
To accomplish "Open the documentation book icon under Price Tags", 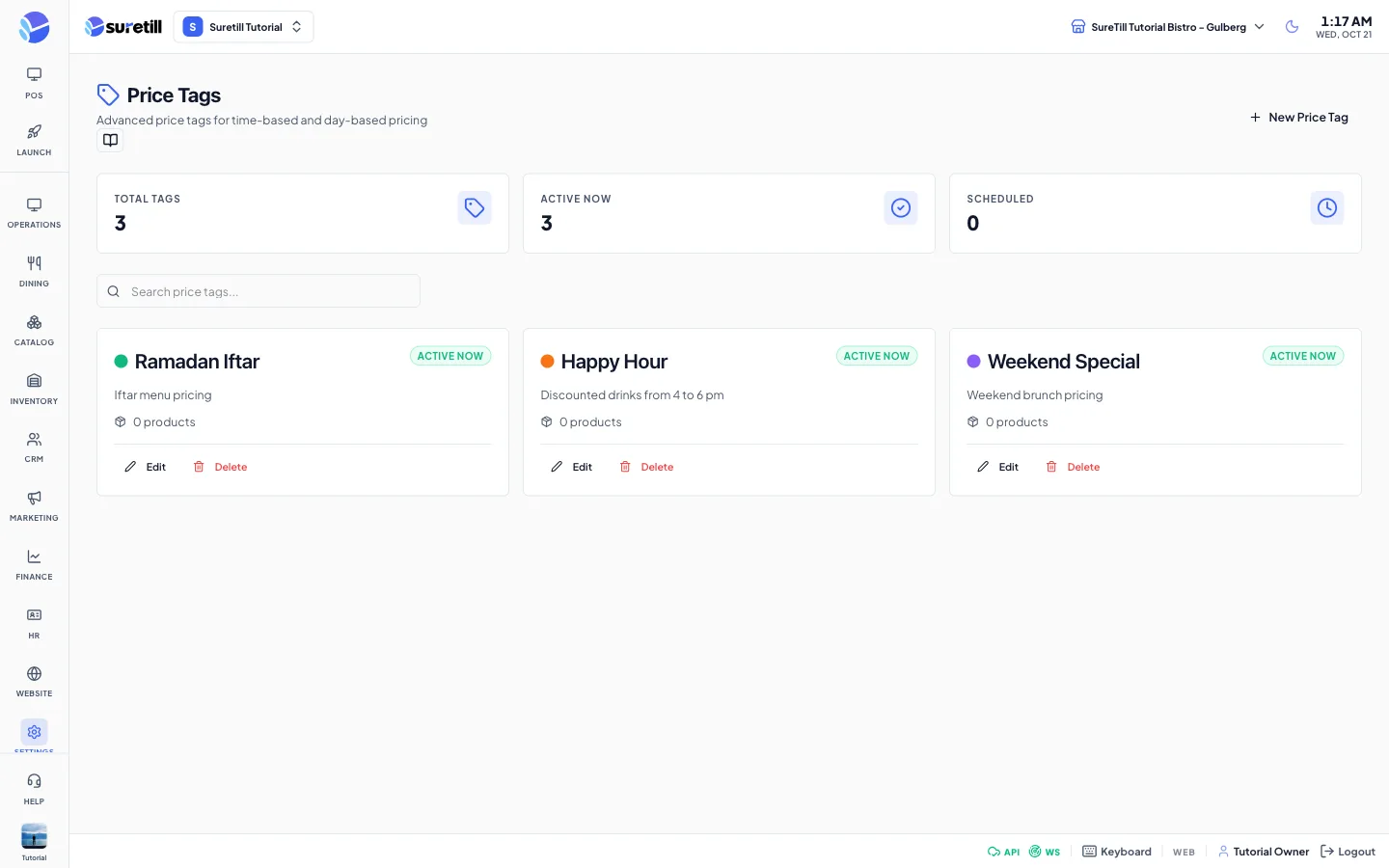I will [x=111, y=141].
